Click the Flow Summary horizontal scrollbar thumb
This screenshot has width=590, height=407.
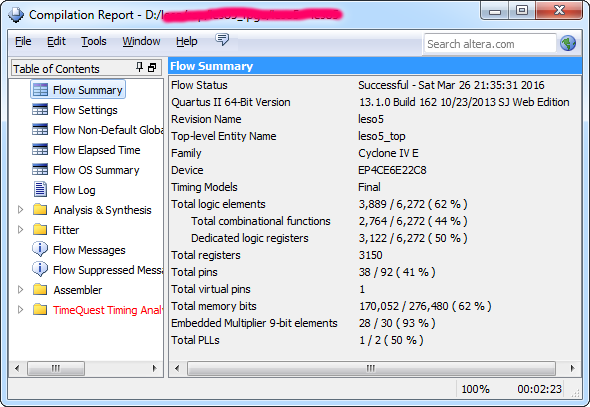[371, 368]
